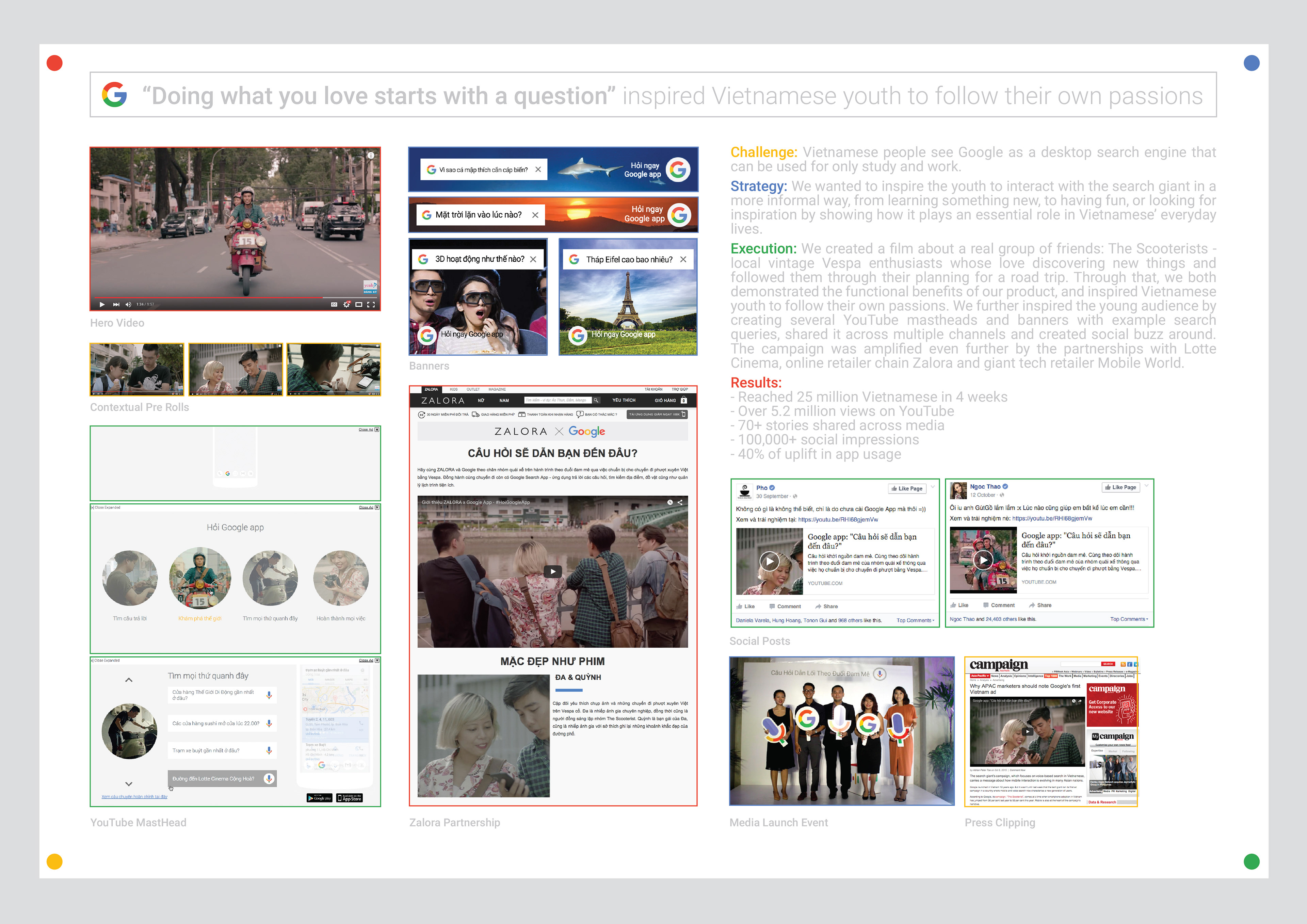Image resolution: width=1307 pixels, height=924 pixels.
Task: Toggle closed captions CC in Hero Video
Action: pyautogui.click(x=334, y=305)
